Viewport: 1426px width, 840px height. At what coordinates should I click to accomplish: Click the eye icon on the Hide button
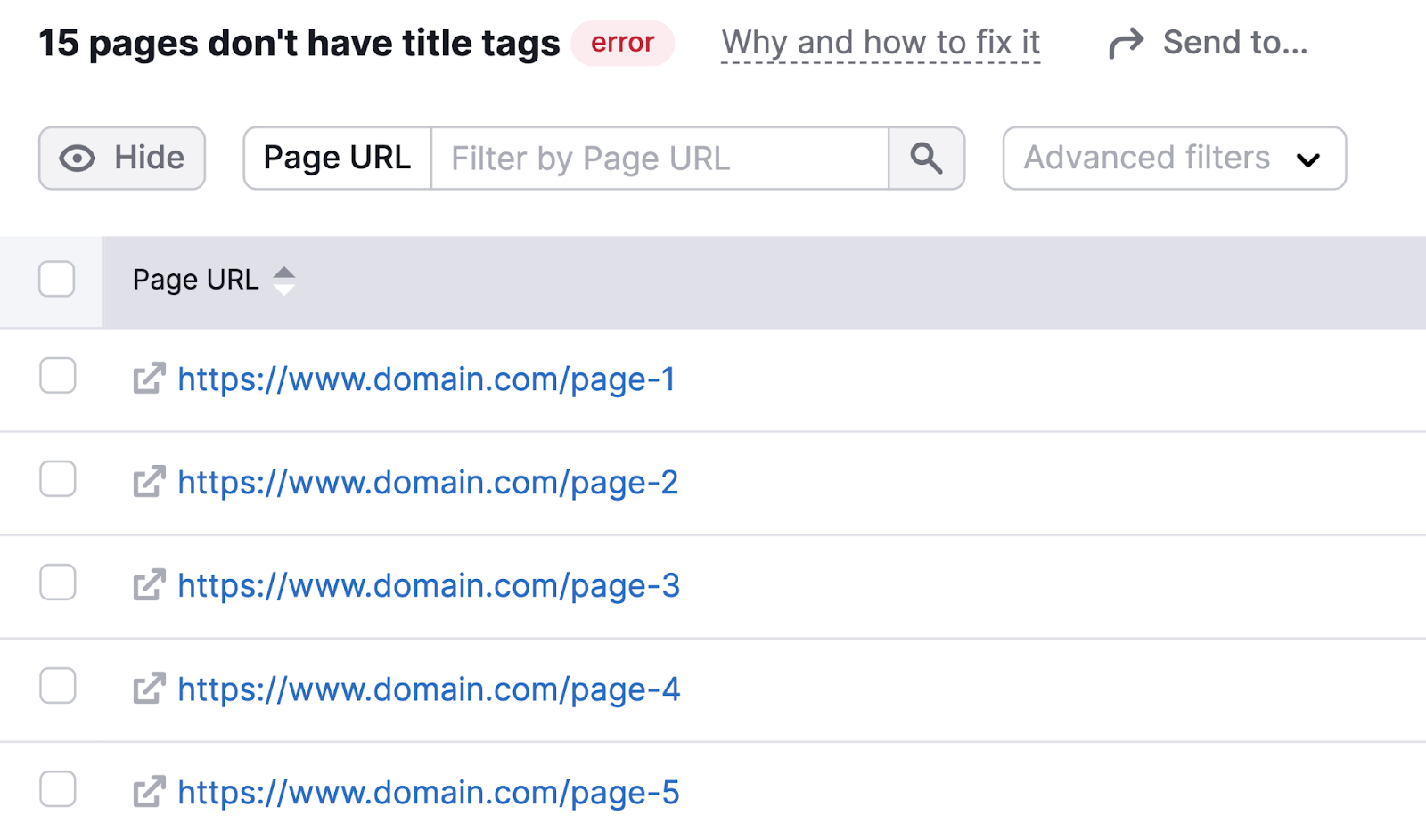pos(77,159)
